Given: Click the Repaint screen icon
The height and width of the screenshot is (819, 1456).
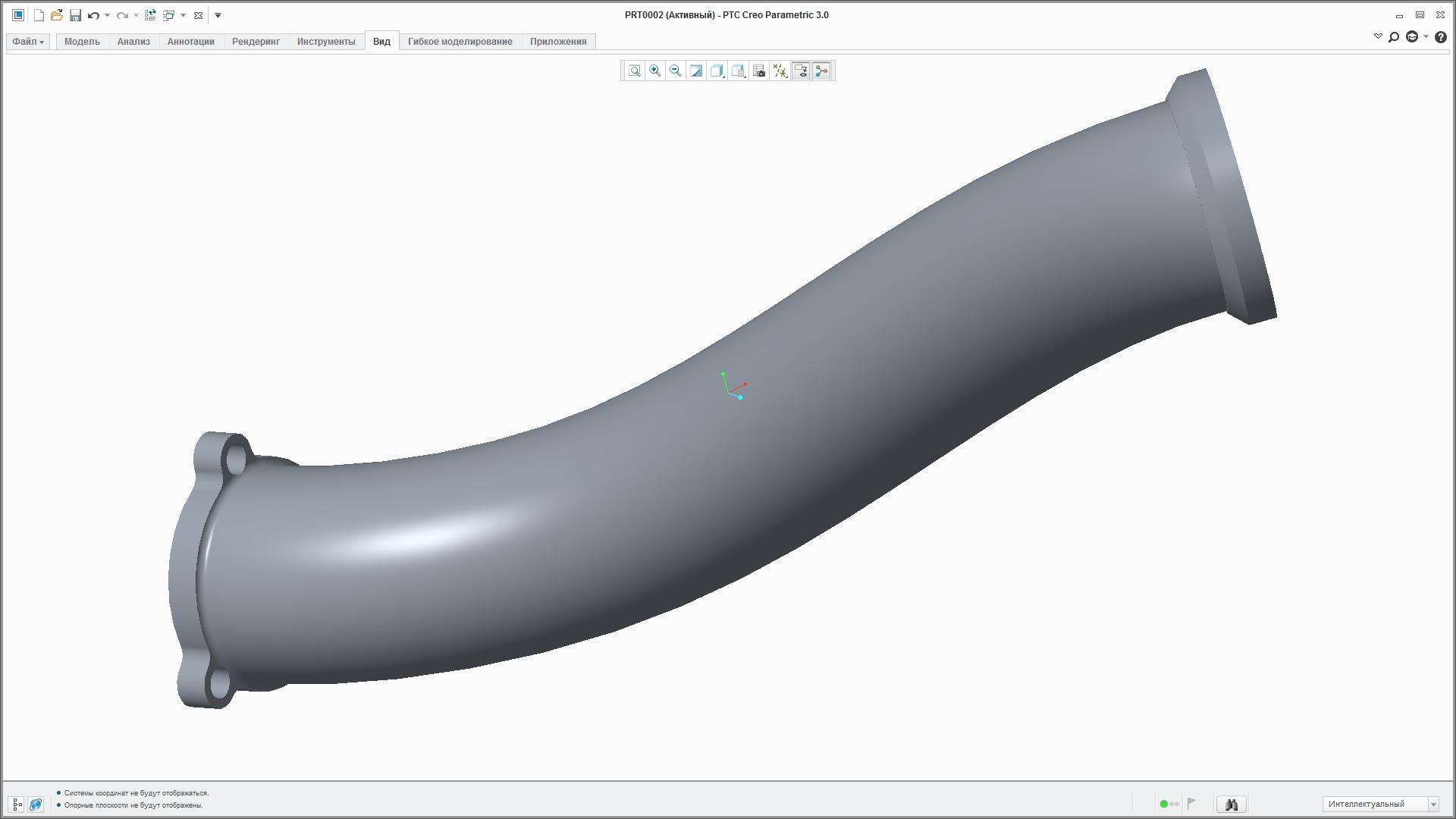Looking at the screenshot, I should pyautogui.click(x=696, y=71).
